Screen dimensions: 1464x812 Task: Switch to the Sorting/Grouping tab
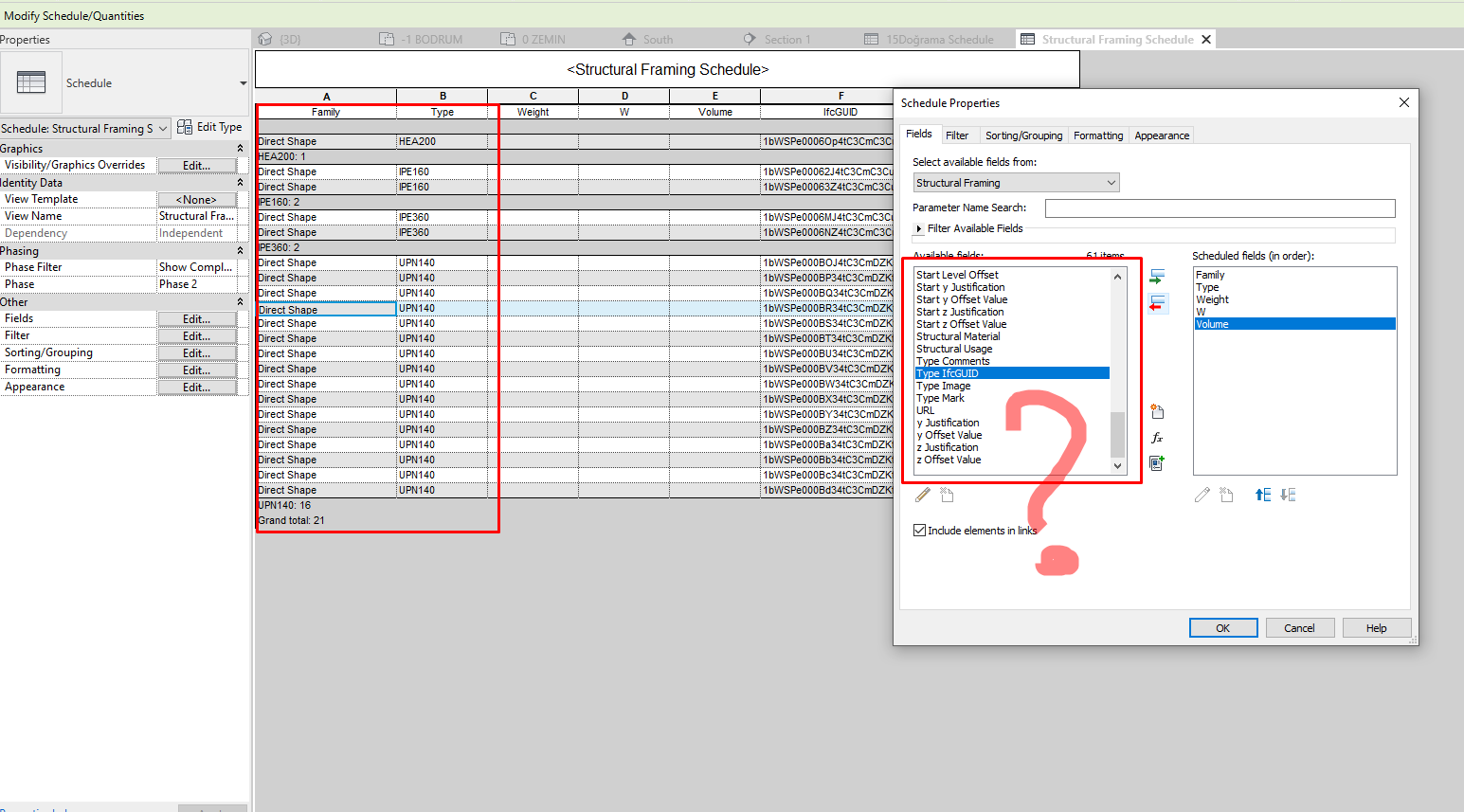[1023, 135]
